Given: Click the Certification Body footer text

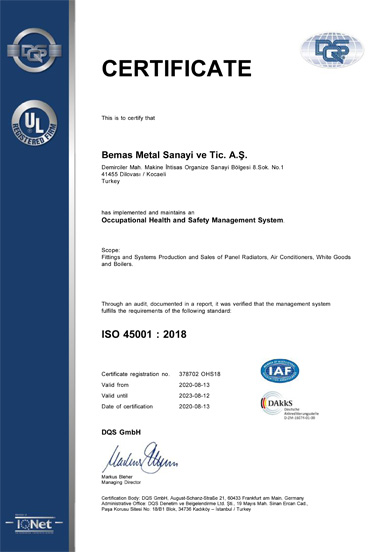Looking at the screenshot, I should point(205,503).
